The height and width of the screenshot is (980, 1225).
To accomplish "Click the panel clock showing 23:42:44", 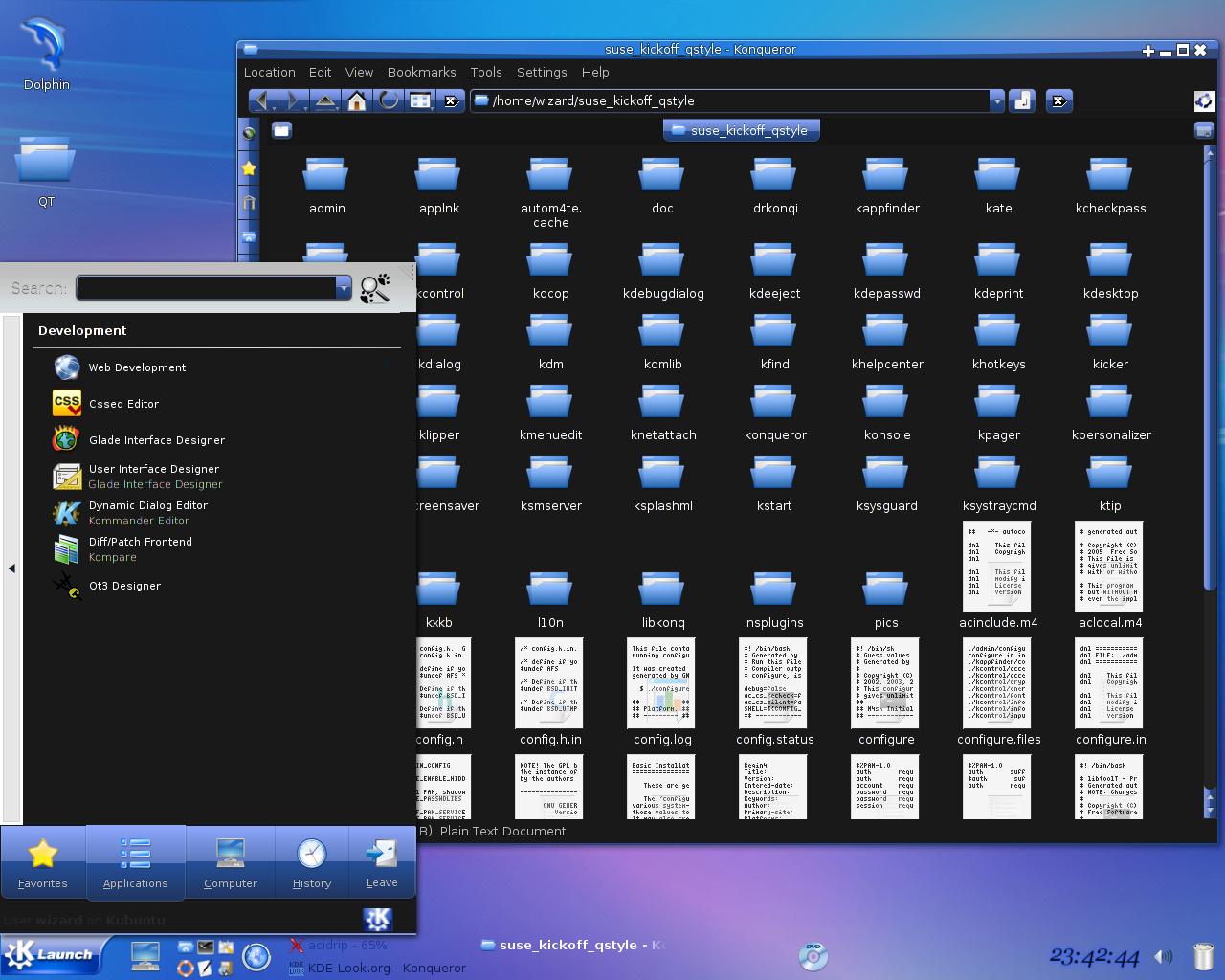I will coord(1094,956).
